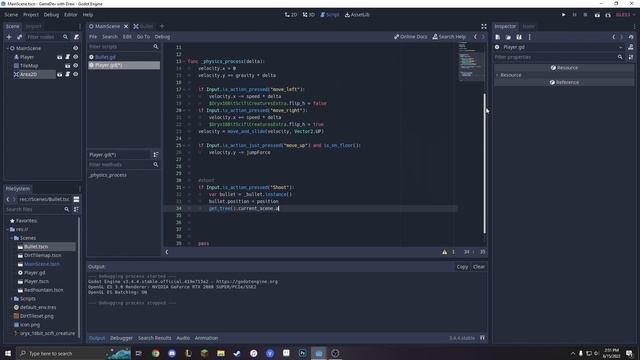Collapse the Scenes folder
640x360 pixels.
12,238
